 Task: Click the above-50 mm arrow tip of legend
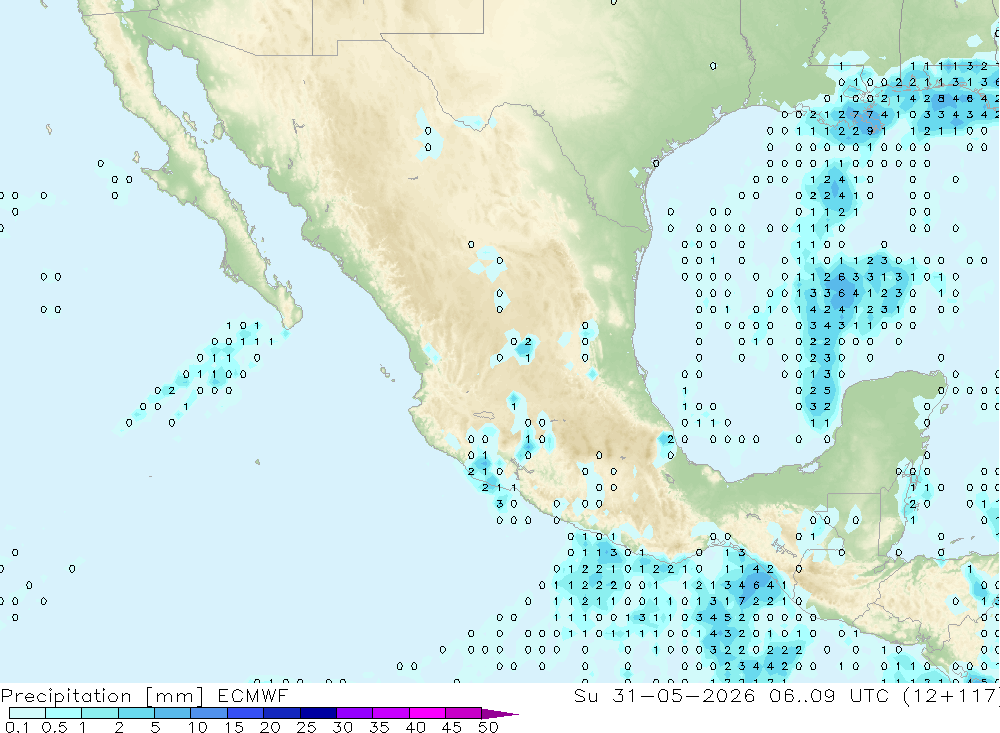(x=499, y=713)
